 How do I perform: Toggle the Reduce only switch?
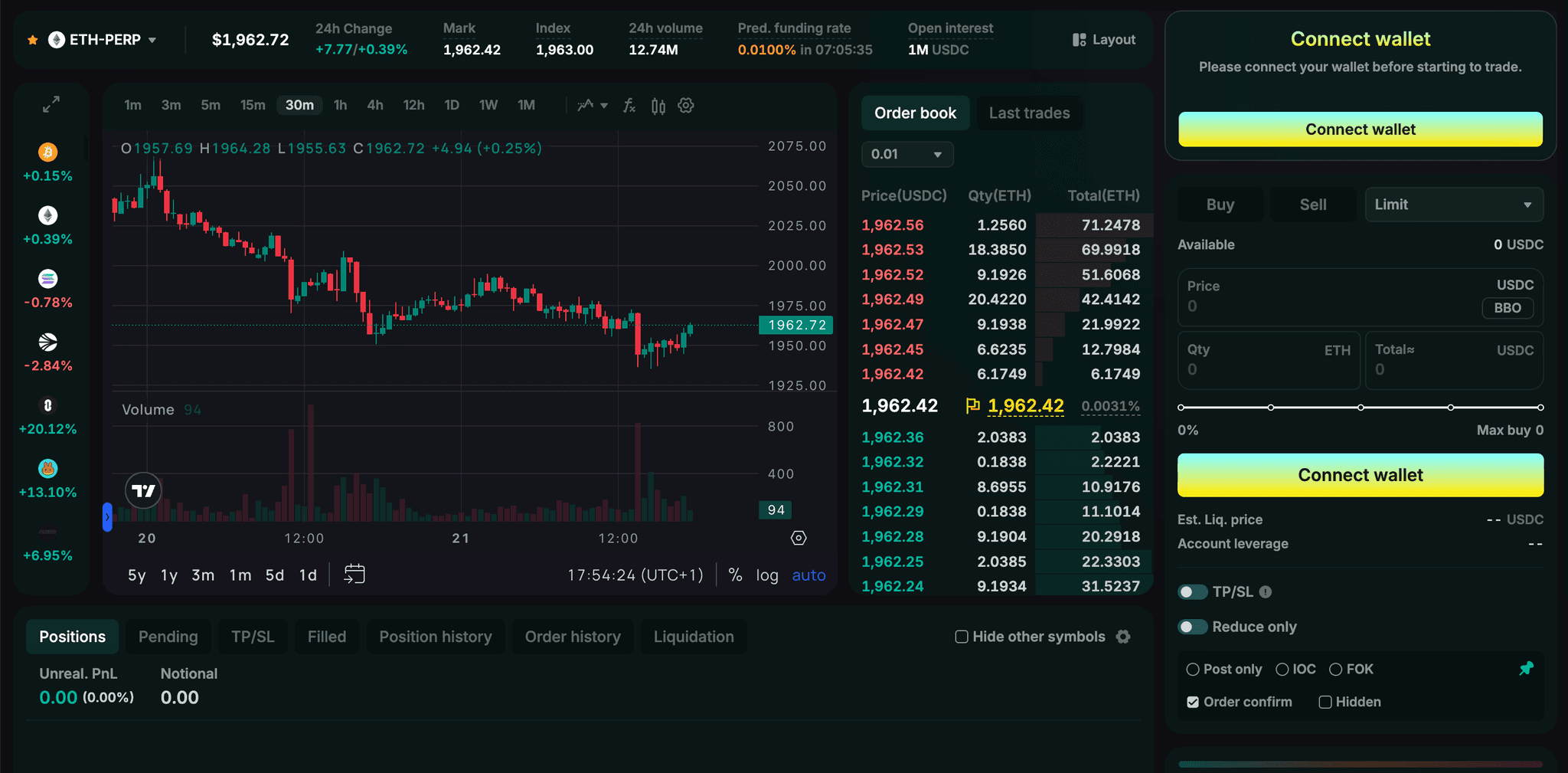1192,627
